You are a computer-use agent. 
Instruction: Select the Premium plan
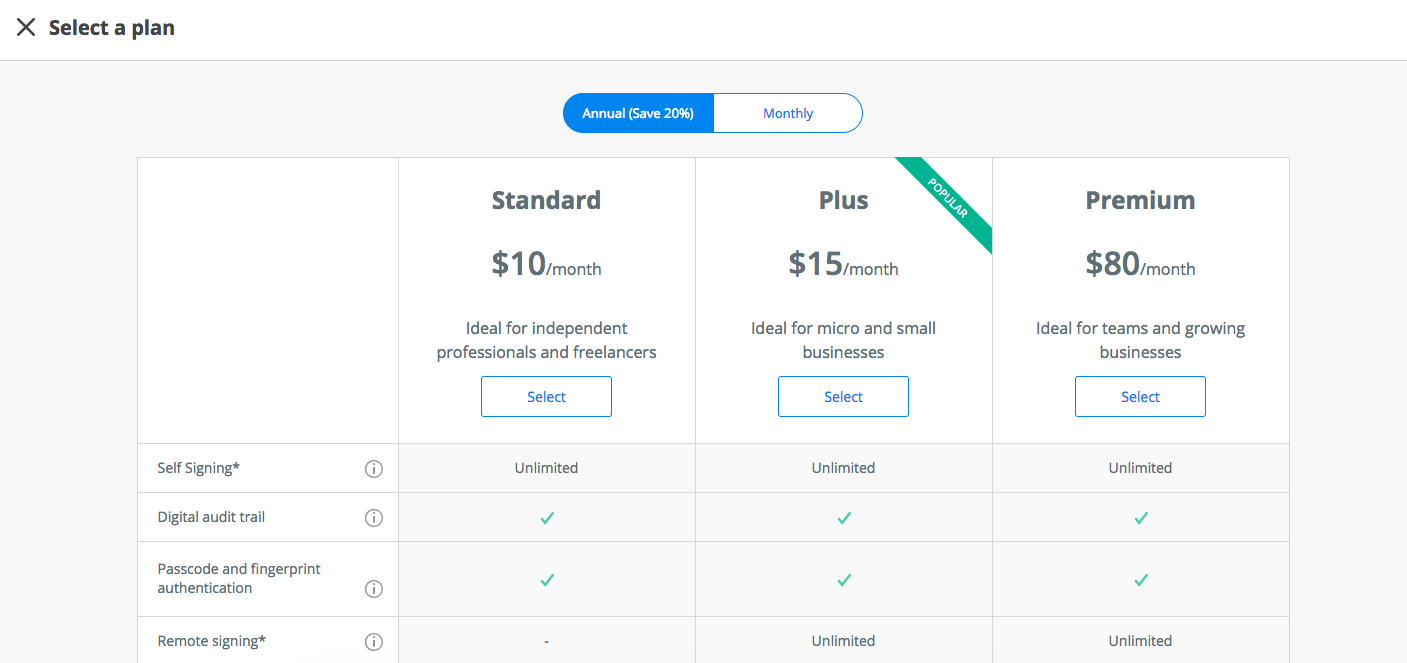click(1140, 397)
